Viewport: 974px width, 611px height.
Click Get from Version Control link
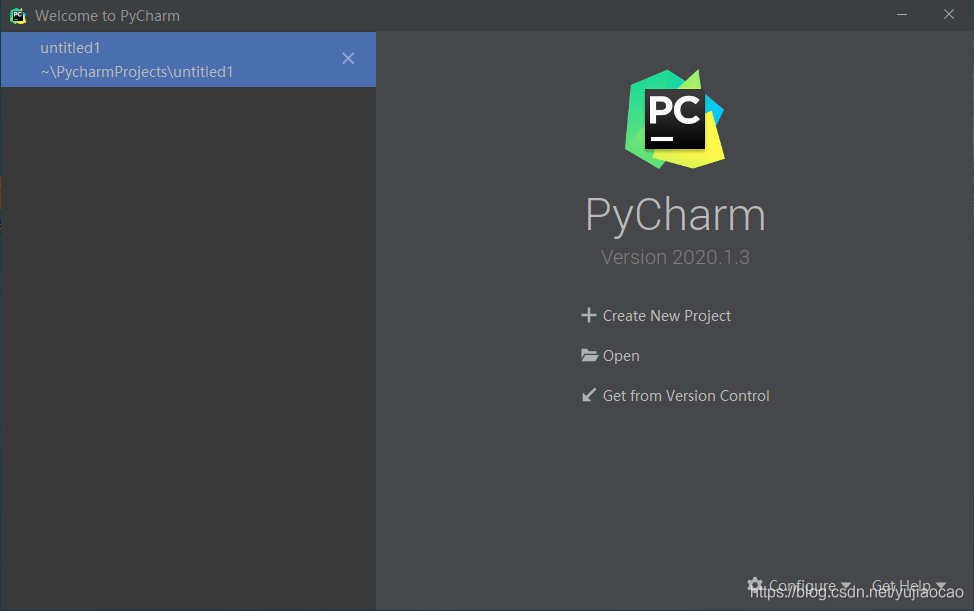[686, 396]
